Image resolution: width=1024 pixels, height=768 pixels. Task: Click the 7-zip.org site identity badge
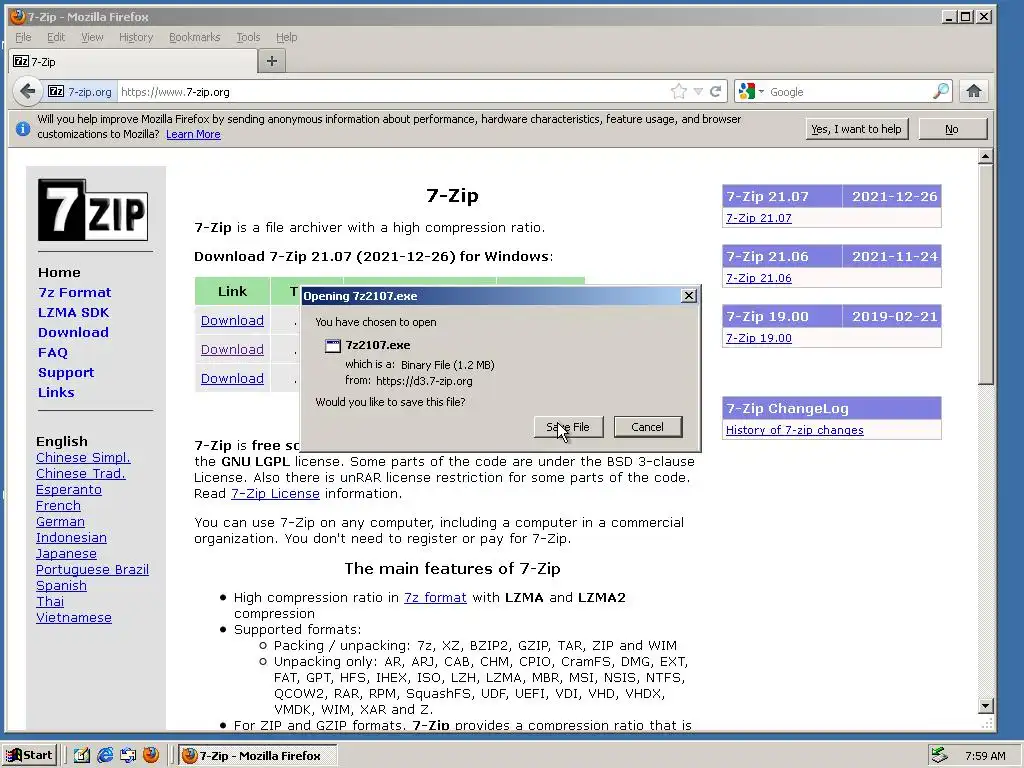pyautogui.click(x=80, y=92)
